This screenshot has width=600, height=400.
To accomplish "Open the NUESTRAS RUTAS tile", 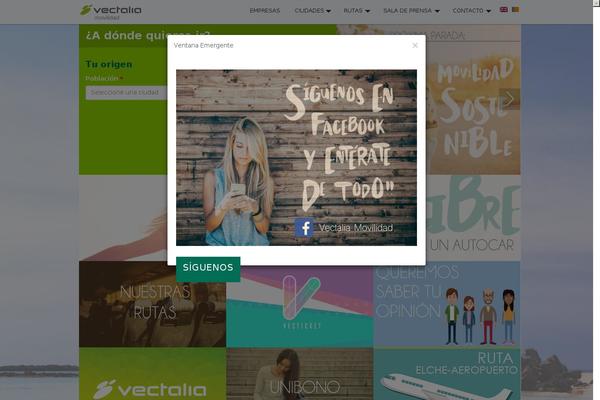I will coord(152,304).
